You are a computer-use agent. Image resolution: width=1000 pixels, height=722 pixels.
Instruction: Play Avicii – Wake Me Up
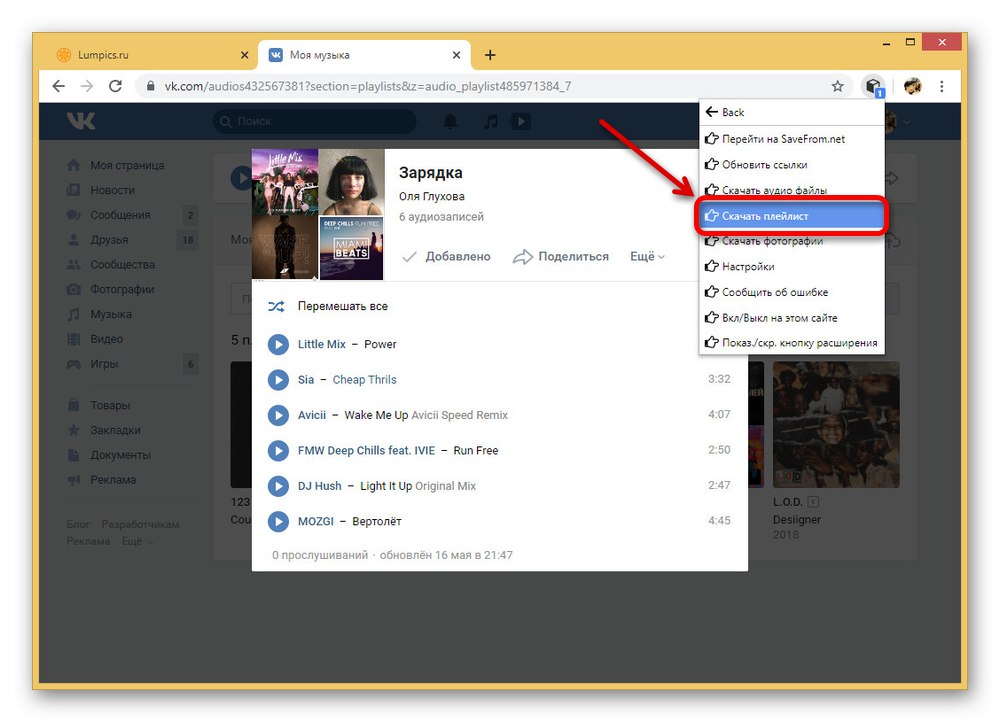click(x=278, y=415)
